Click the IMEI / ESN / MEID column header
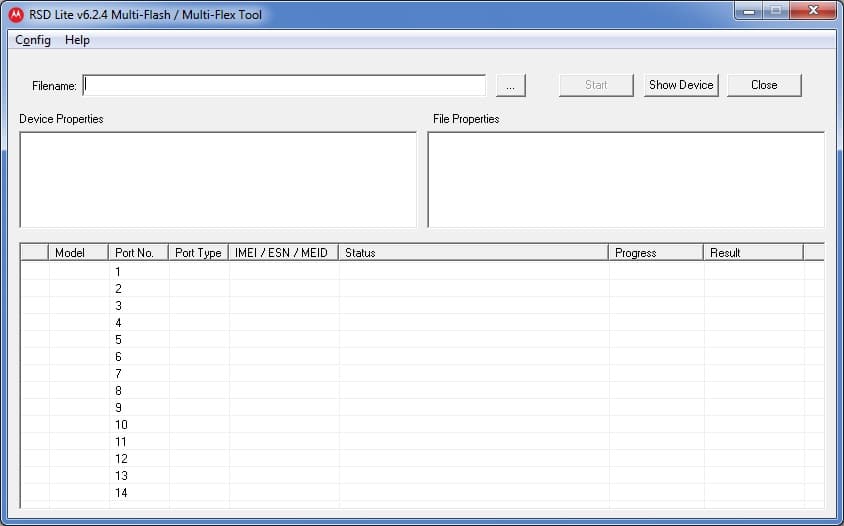Viewport: 844px width, 526px height. click(284, 253)
